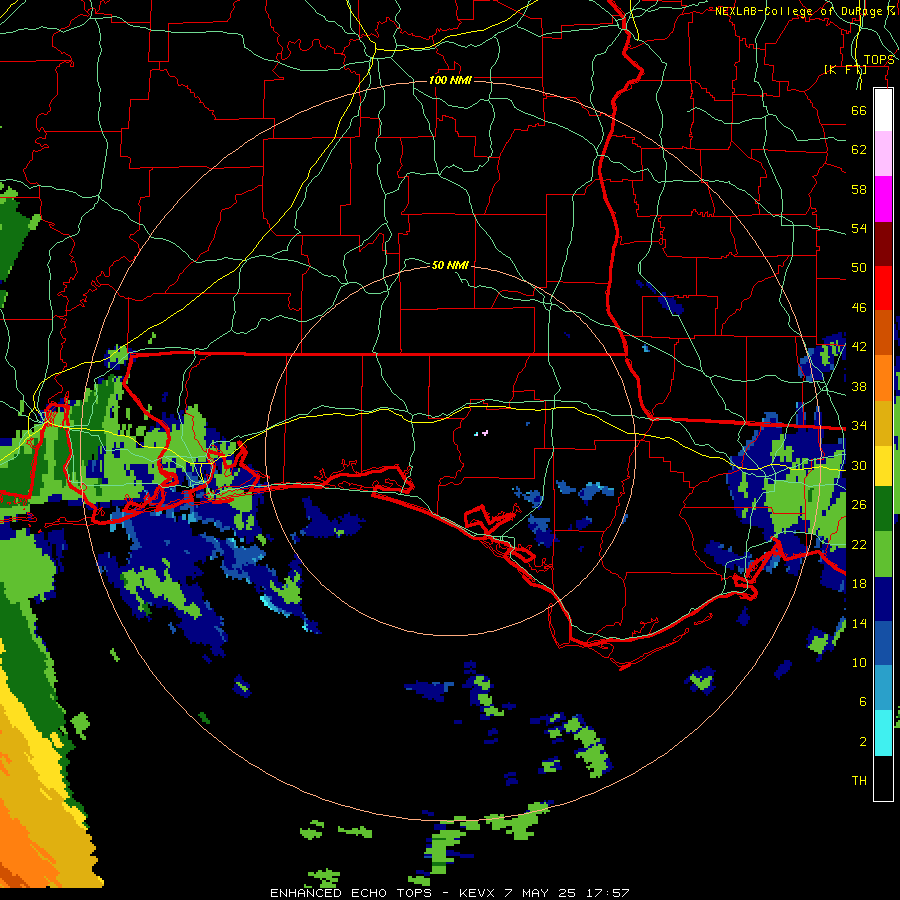Click the dark red maroon legend swatch
Viewport: 900px width, 900px height.
coord(883,243)
